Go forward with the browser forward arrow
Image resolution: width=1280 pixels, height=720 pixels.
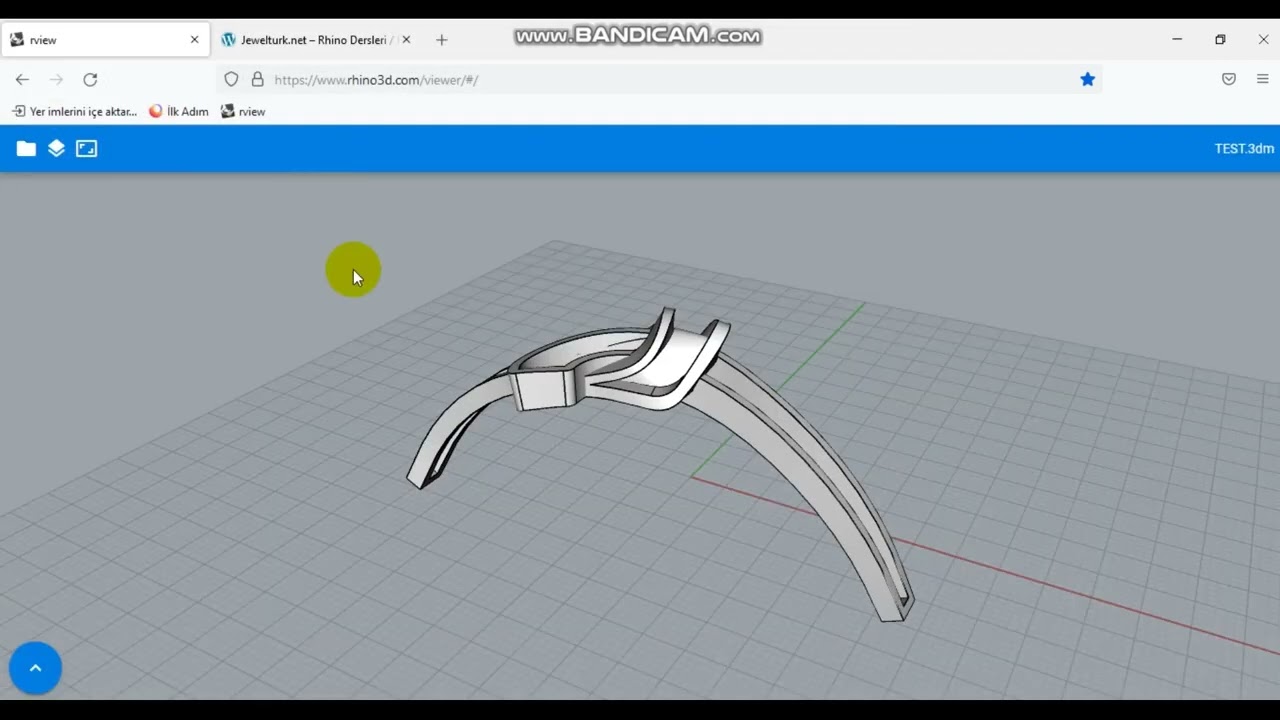click(x=56, y=80)
